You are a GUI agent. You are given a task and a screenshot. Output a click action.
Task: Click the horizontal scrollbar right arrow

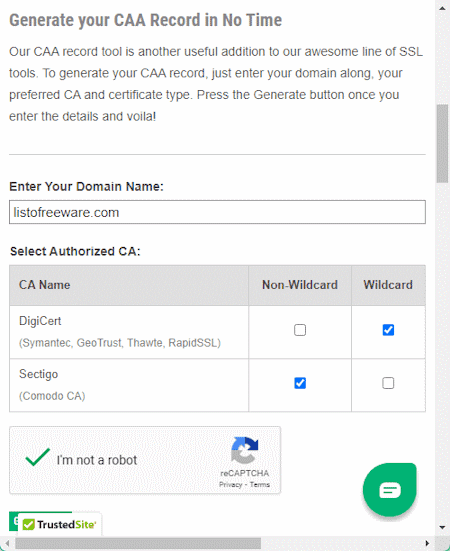428,543
